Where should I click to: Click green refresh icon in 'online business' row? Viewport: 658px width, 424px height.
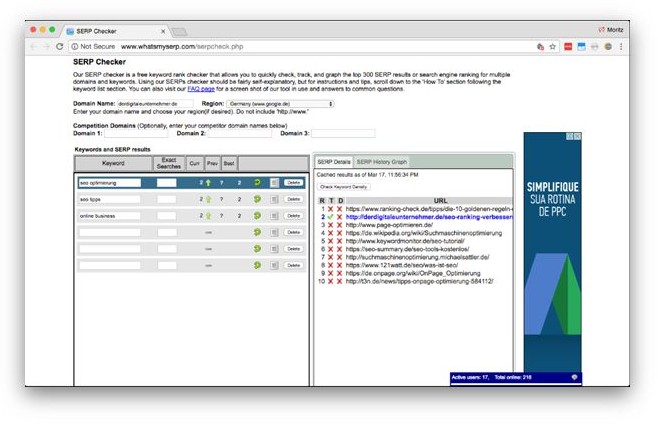click(x=257, y=216)
